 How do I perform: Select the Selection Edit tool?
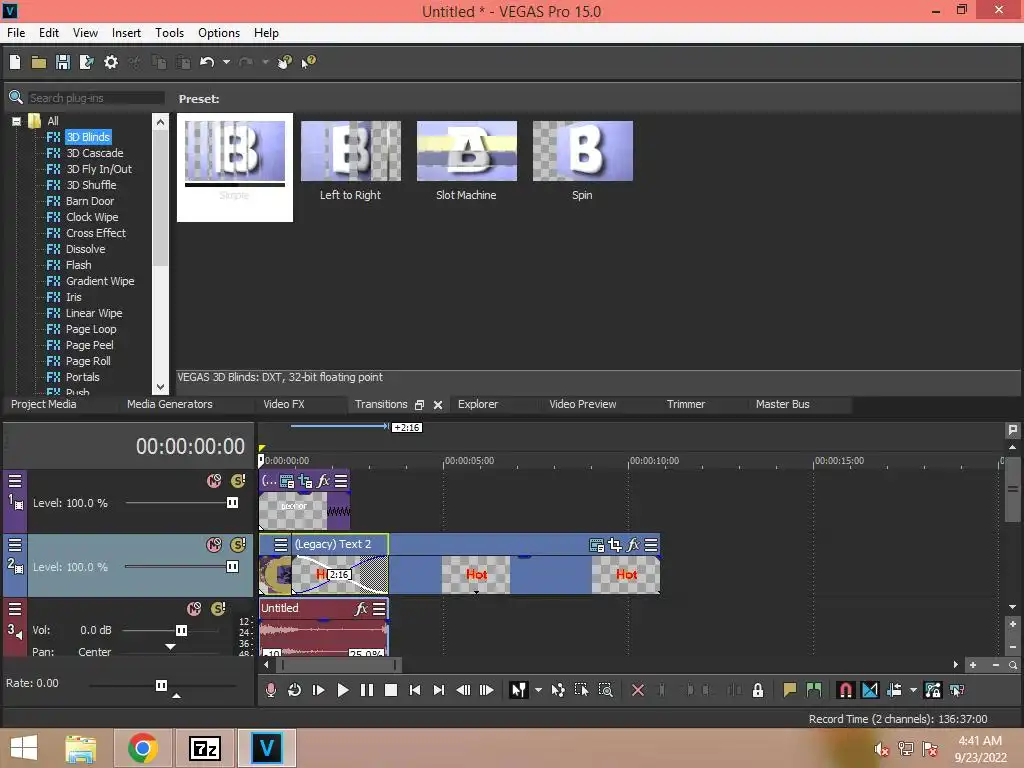tap(581, 690)
